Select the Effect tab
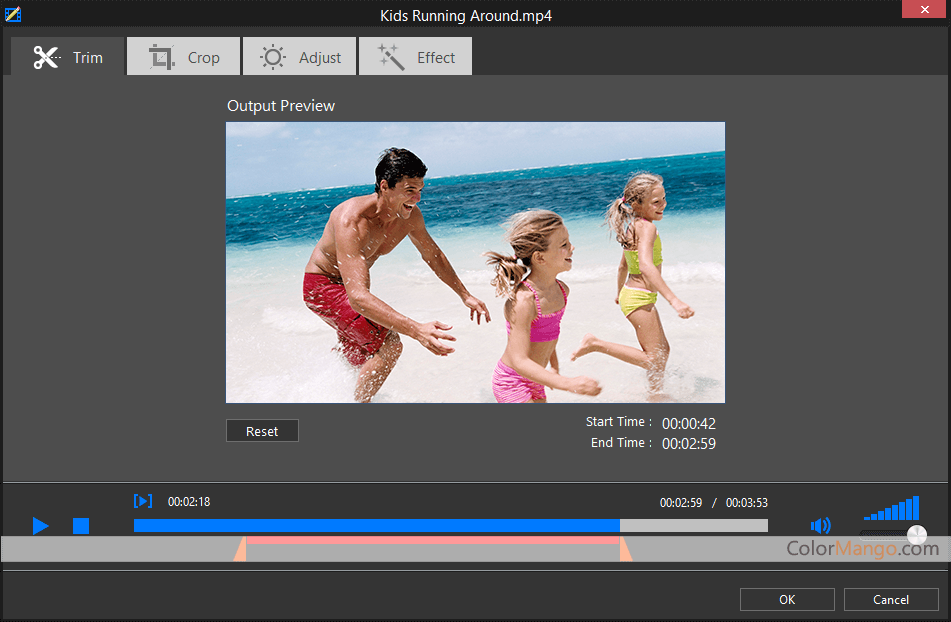The width and height of the screenshot is (951, 622). pos(416,57)
